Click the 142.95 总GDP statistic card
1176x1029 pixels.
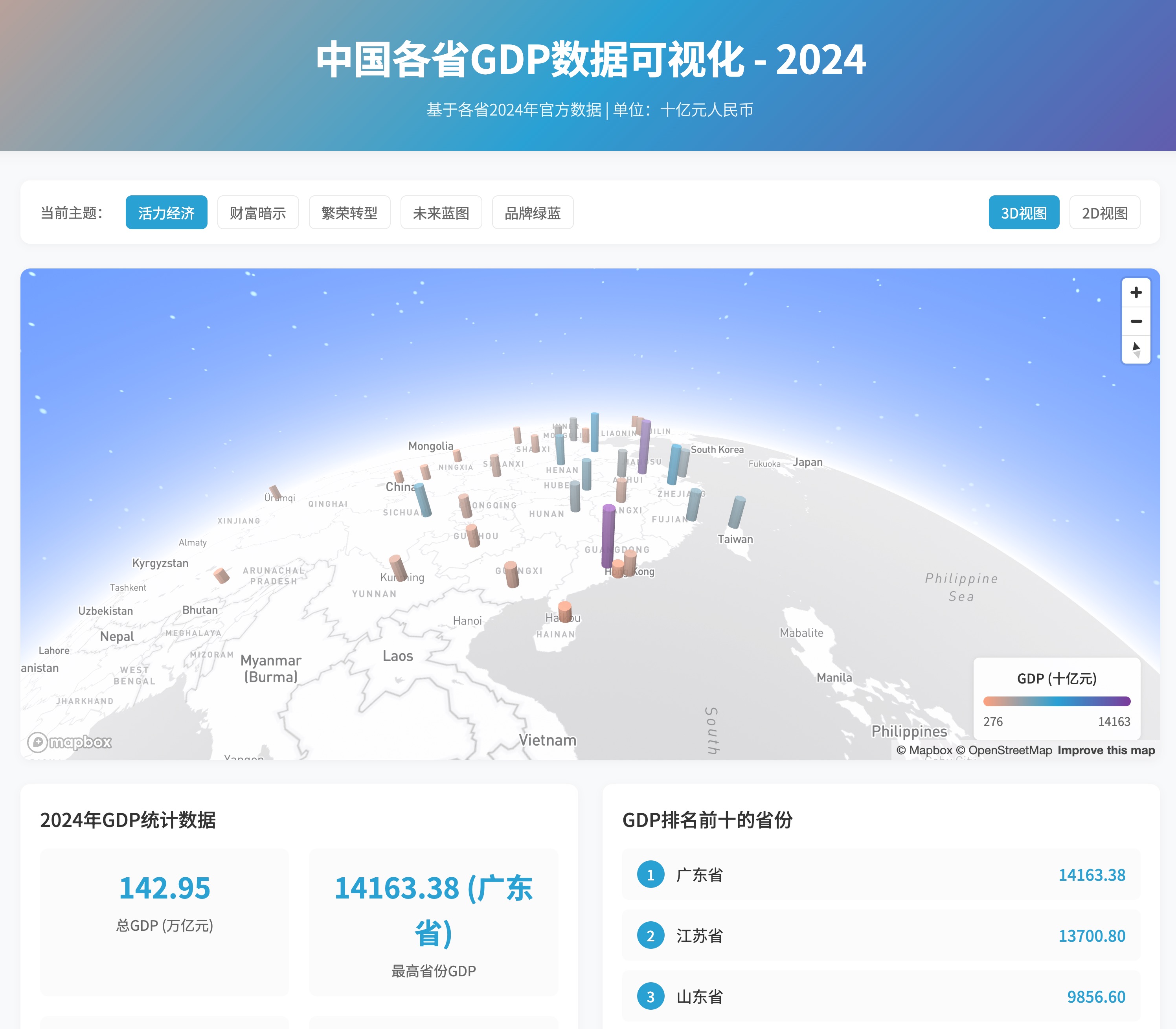(165, 922)
